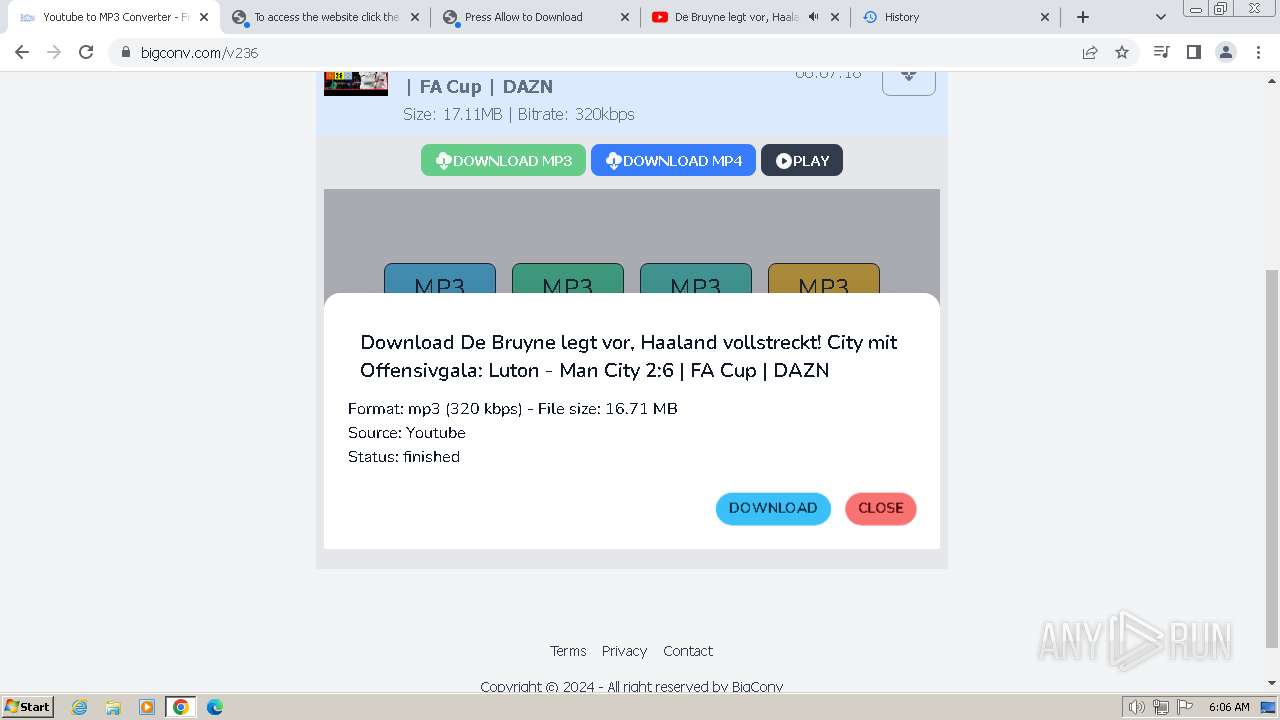Open the Chrome three-dot menu
Viewport: 1280px width, 720px height.
point(1259,52)
